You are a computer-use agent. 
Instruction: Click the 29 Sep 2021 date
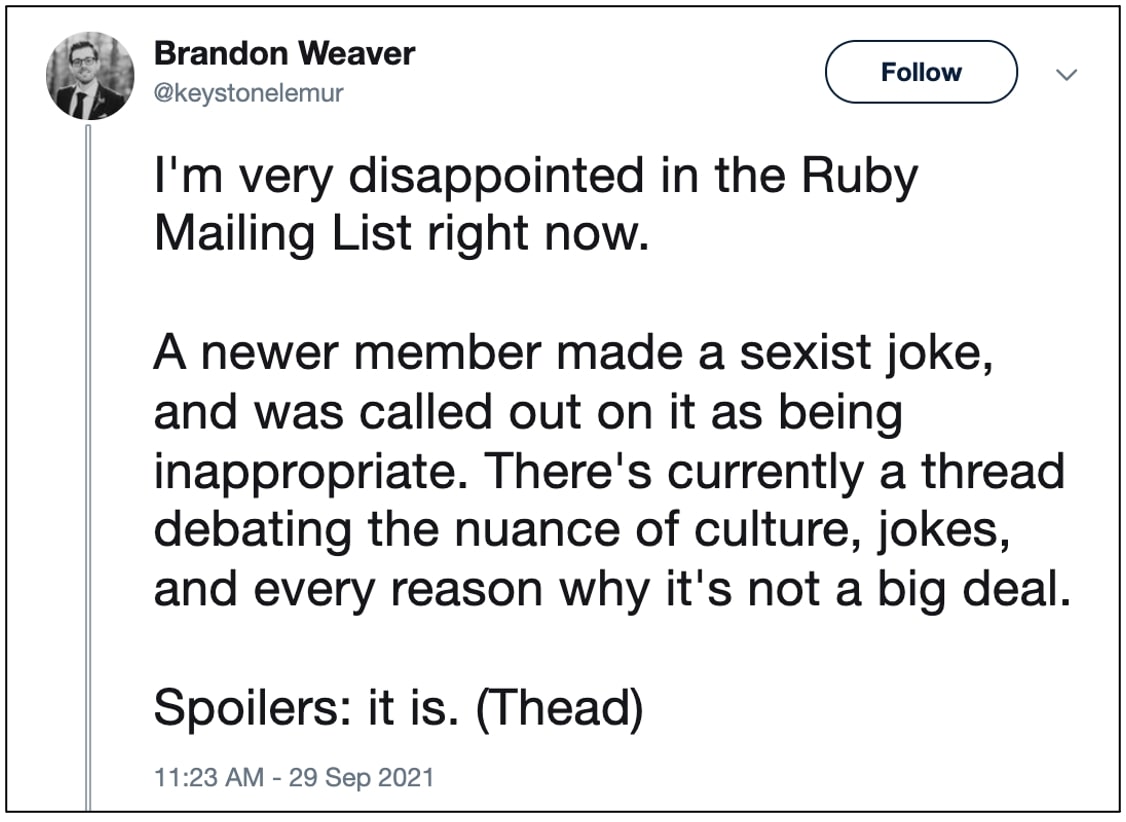[x=361, y=777]
